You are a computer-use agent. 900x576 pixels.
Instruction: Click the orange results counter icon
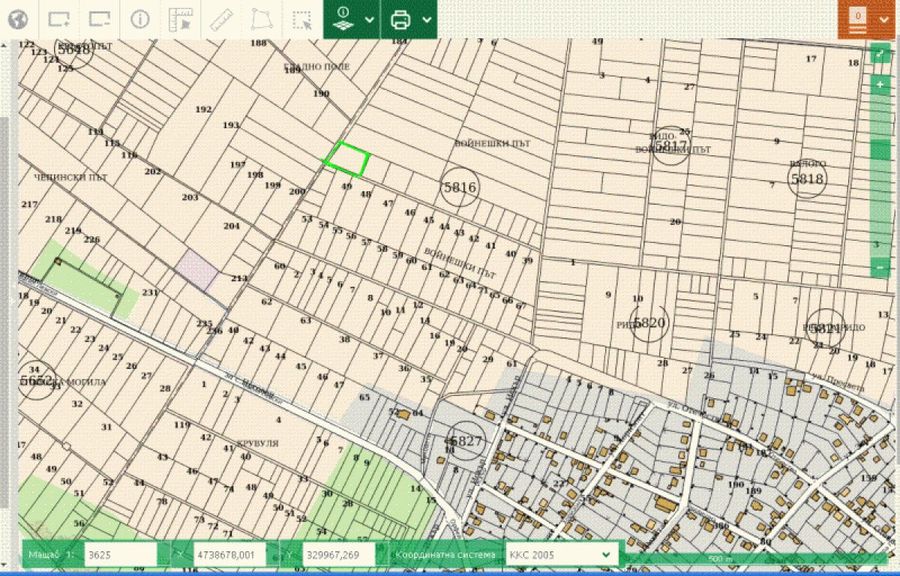[x=858, y=19]
